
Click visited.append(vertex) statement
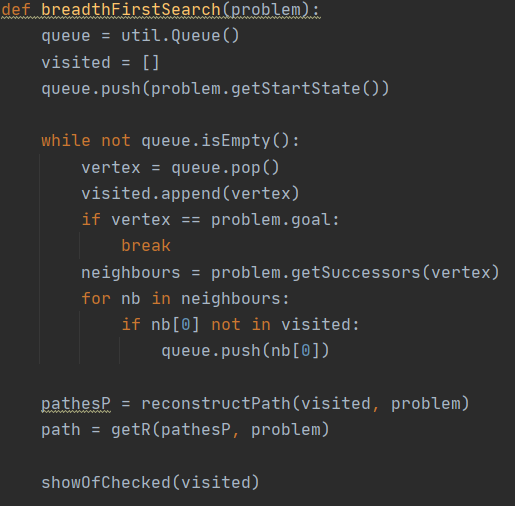click(x=190, y=194)
